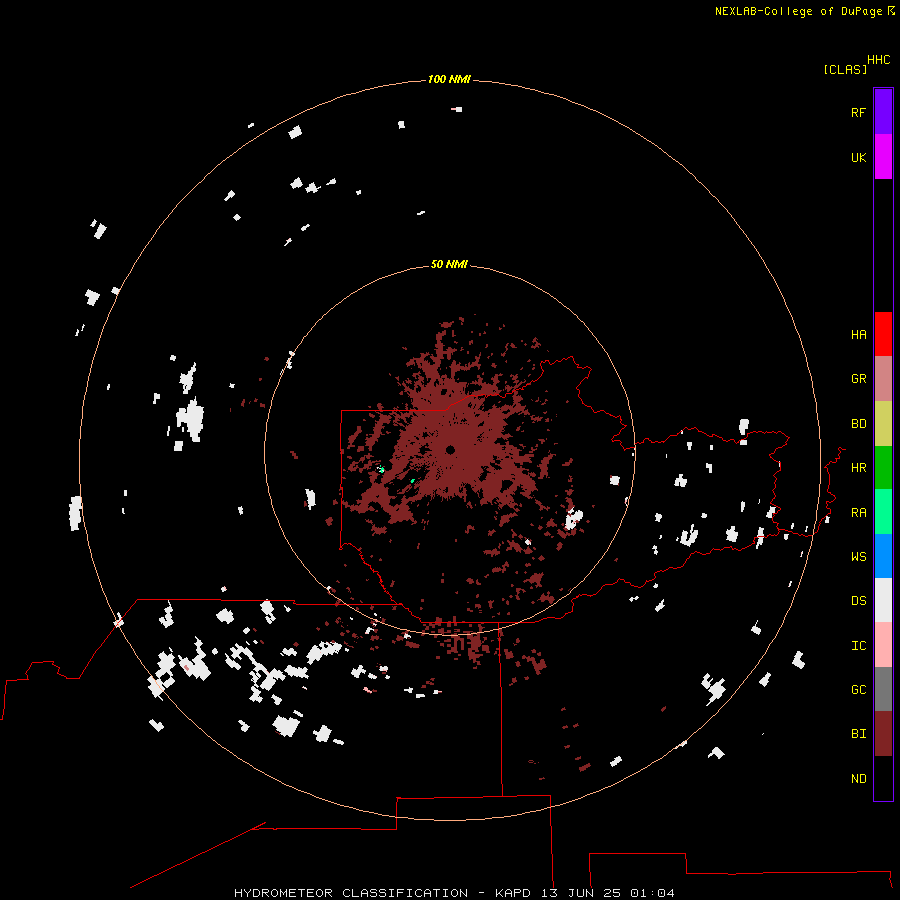Viewport: 900px width, 900px height.
Task: Click the HHC product label
Action: [x=879, y=60]
